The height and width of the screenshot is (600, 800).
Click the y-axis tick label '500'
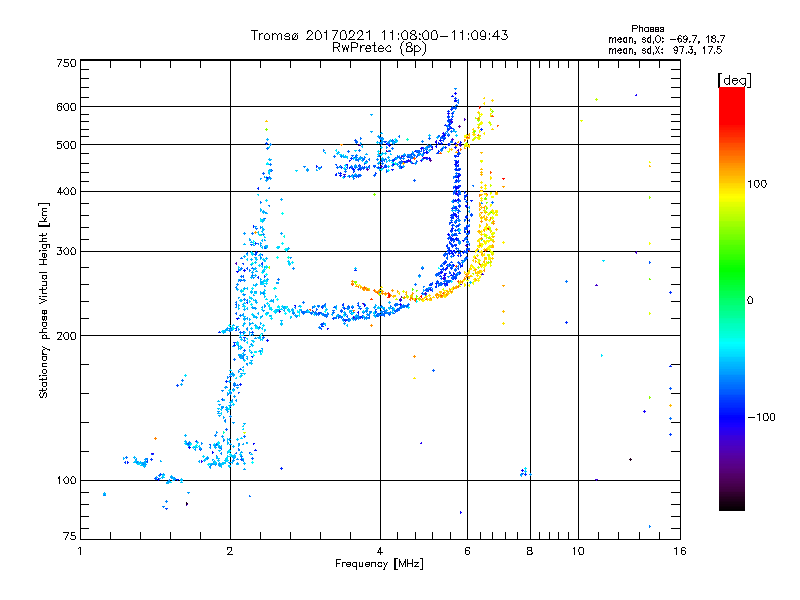click(66, 145)
